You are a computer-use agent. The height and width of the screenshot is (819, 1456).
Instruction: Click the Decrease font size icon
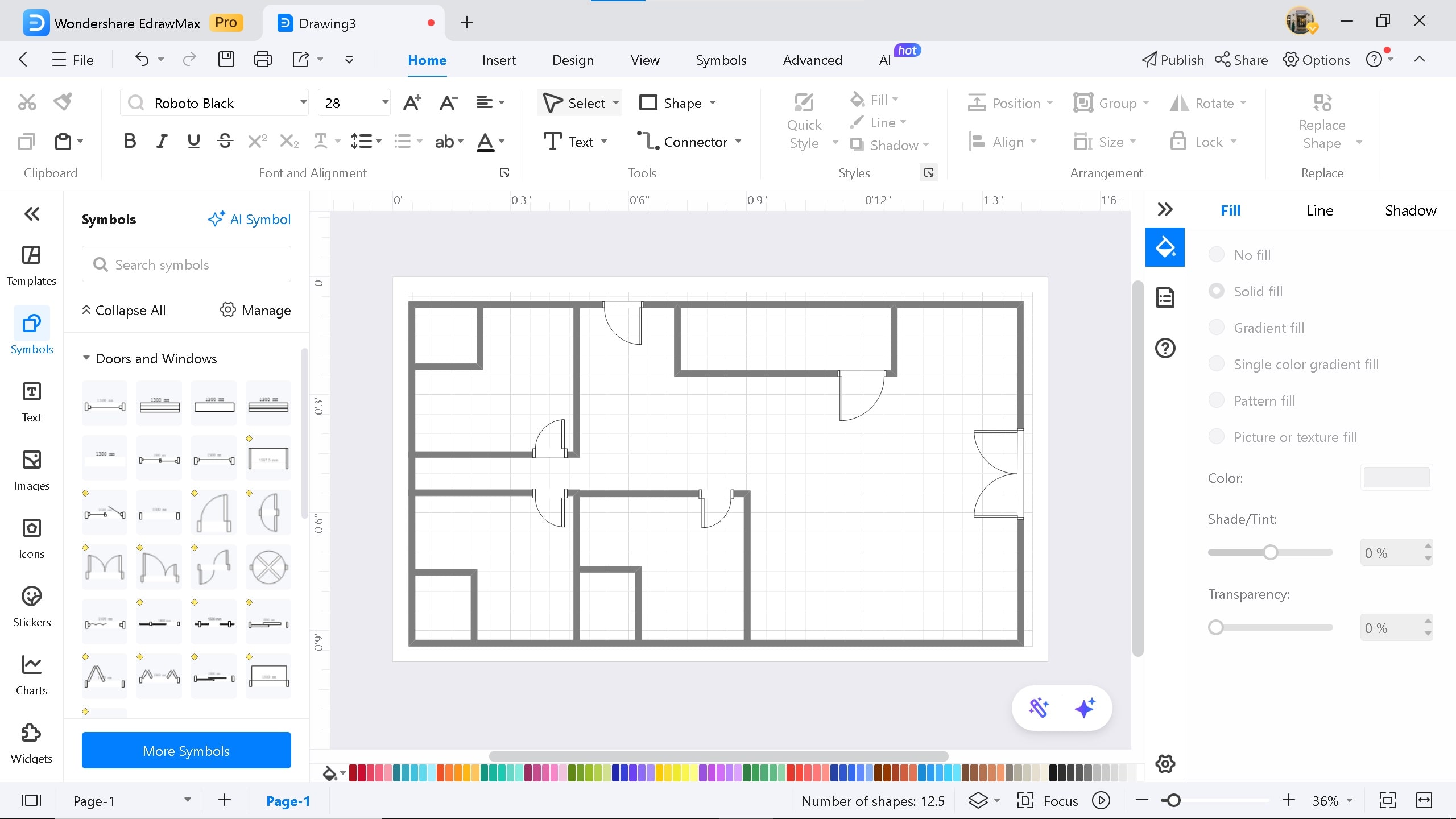448,103
